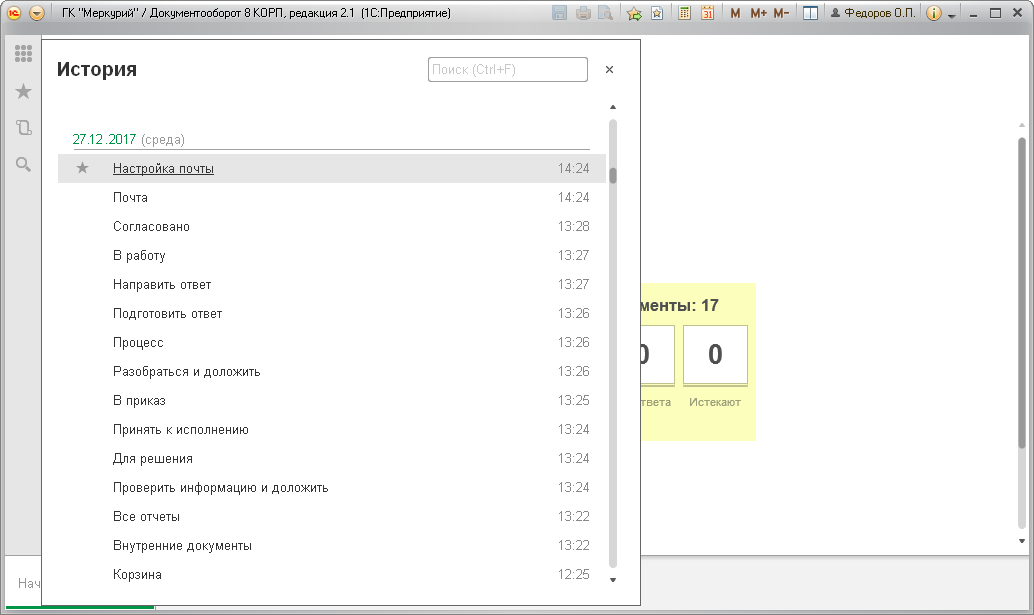This screenshot has height=615, width=1034.
Task: Open the Print preview icon
Action: [x=605, y=13]
